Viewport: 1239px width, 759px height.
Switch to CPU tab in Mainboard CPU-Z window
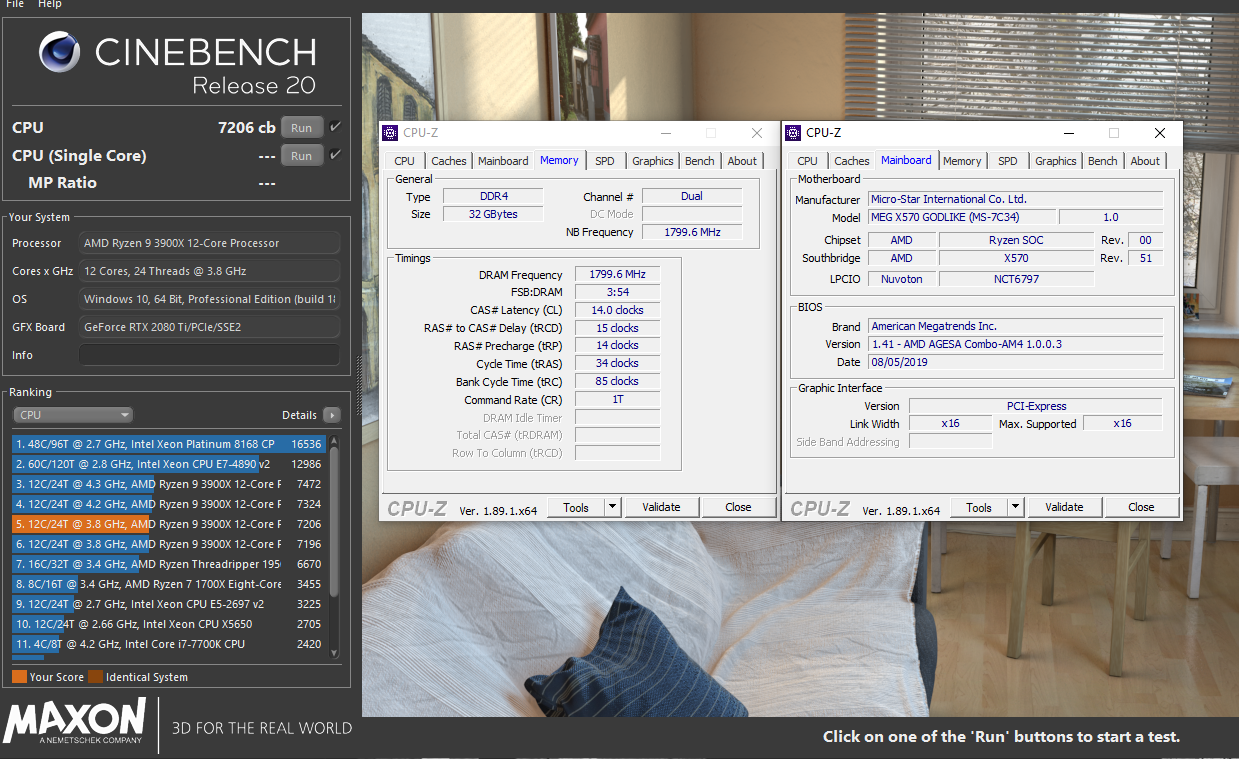click(x=807, y=161)
